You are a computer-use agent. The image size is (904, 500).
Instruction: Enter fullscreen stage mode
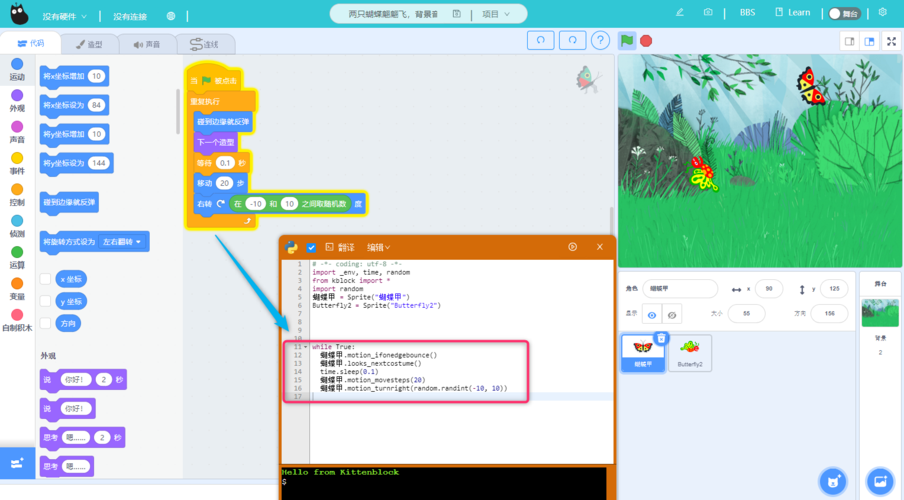891,41
